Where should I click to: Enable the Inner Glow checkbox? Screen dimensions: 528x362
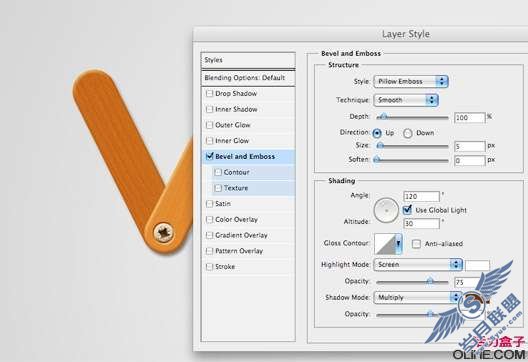209,140
